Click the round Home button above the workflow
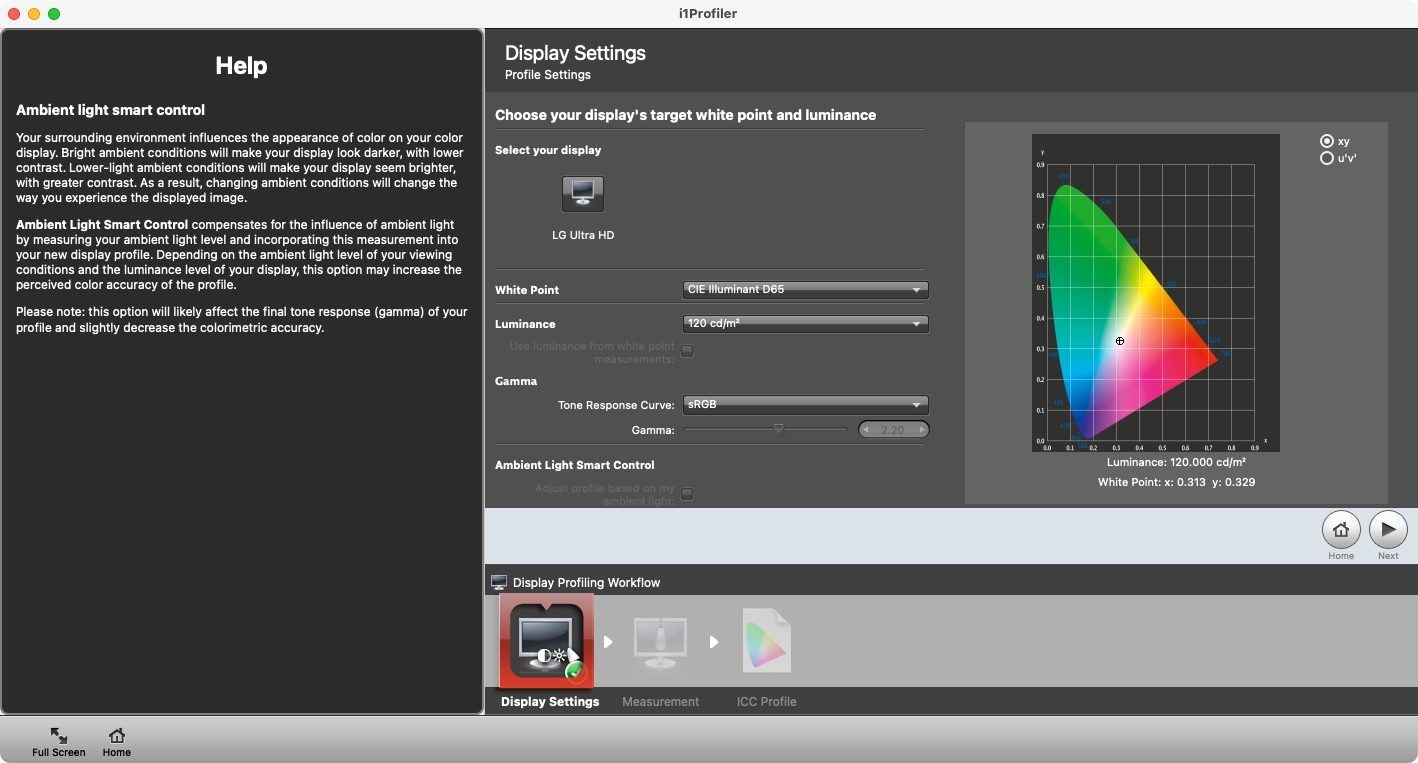The image size is (1418, 763). pyautogui.click(x=1340, y=529)
